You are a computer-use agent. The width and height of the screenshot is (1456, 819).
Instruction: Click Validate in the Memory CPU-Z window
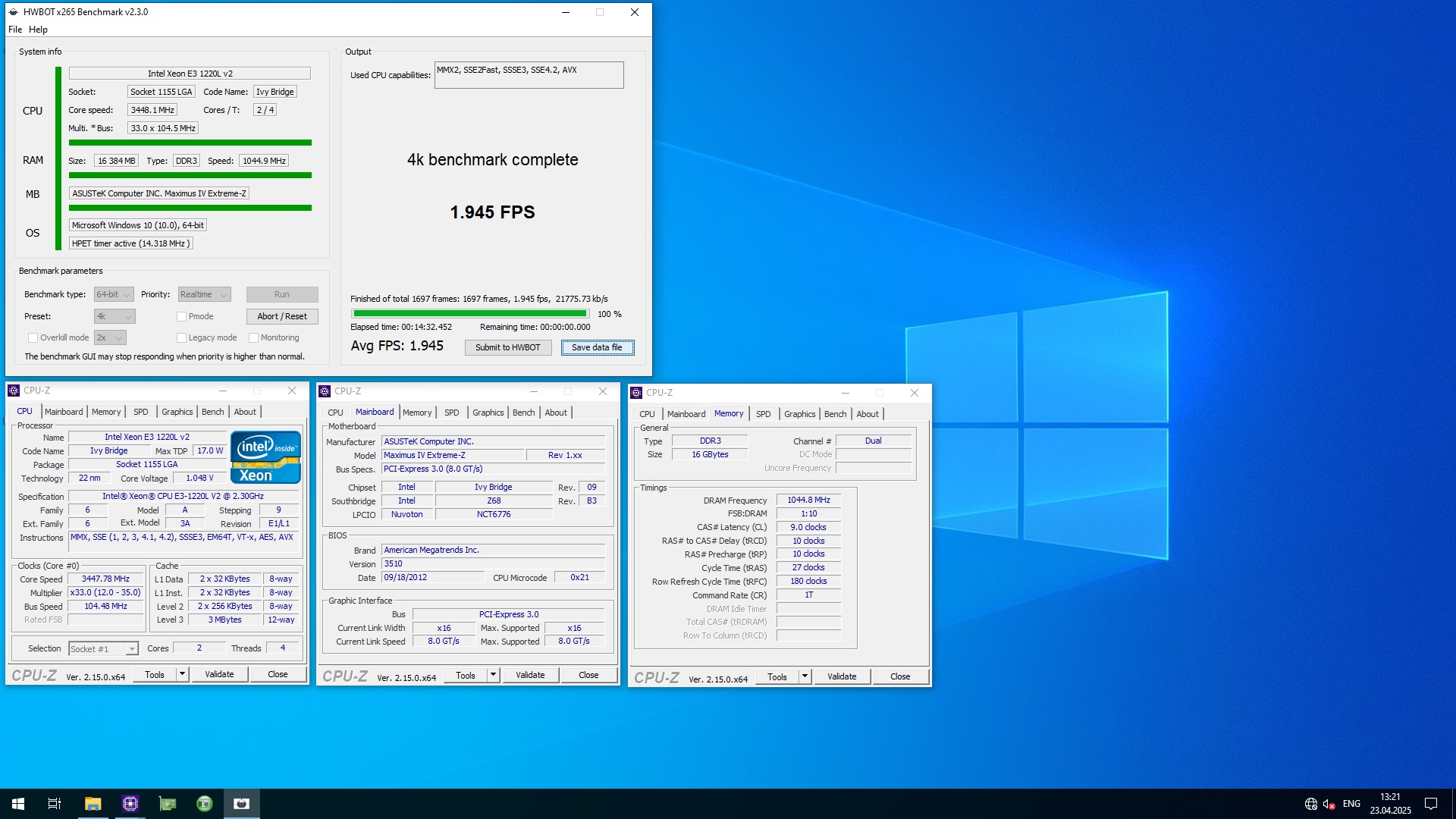click(x=842, y=676)
